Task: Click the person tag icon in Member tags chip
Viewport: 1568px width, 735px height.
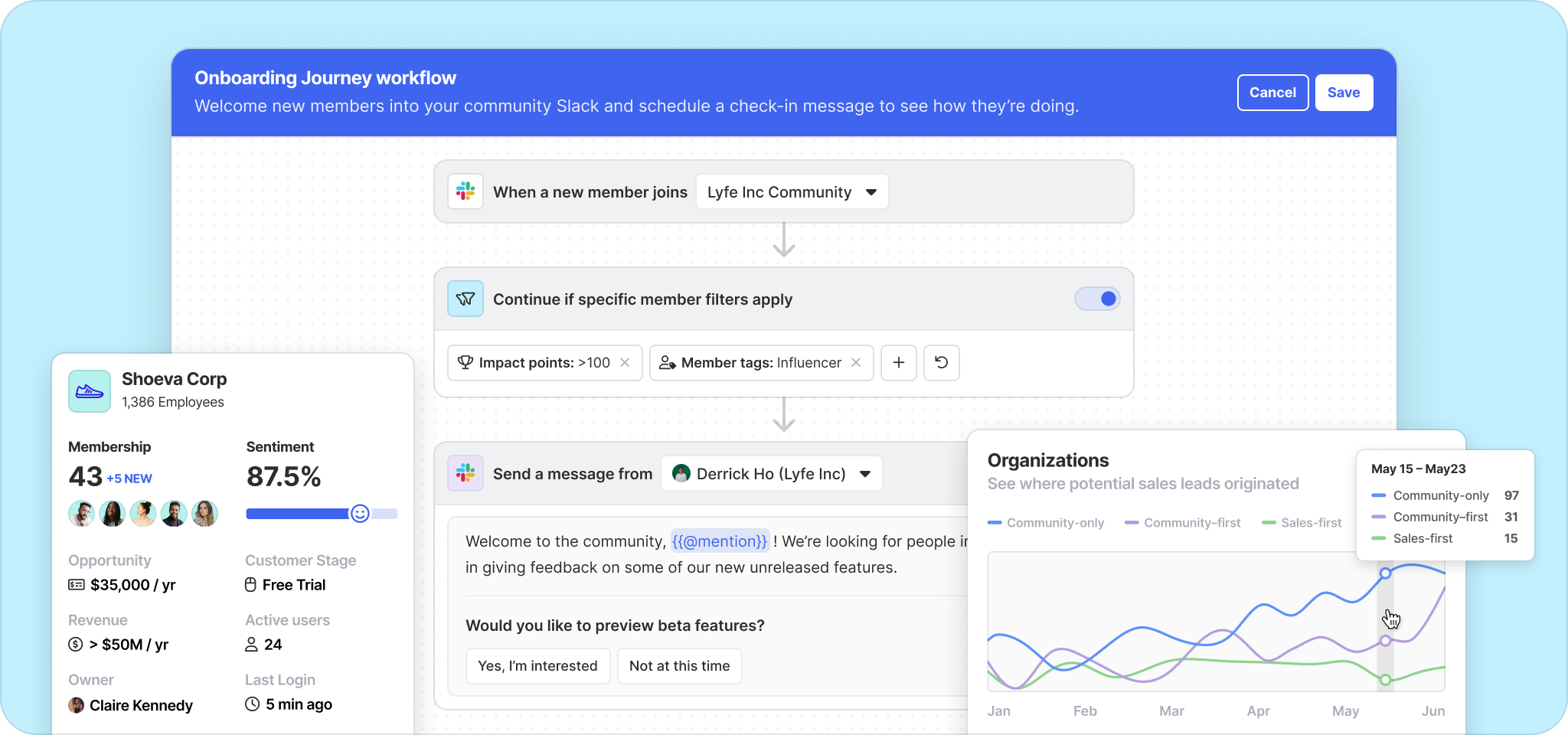Action: (668, 363)
